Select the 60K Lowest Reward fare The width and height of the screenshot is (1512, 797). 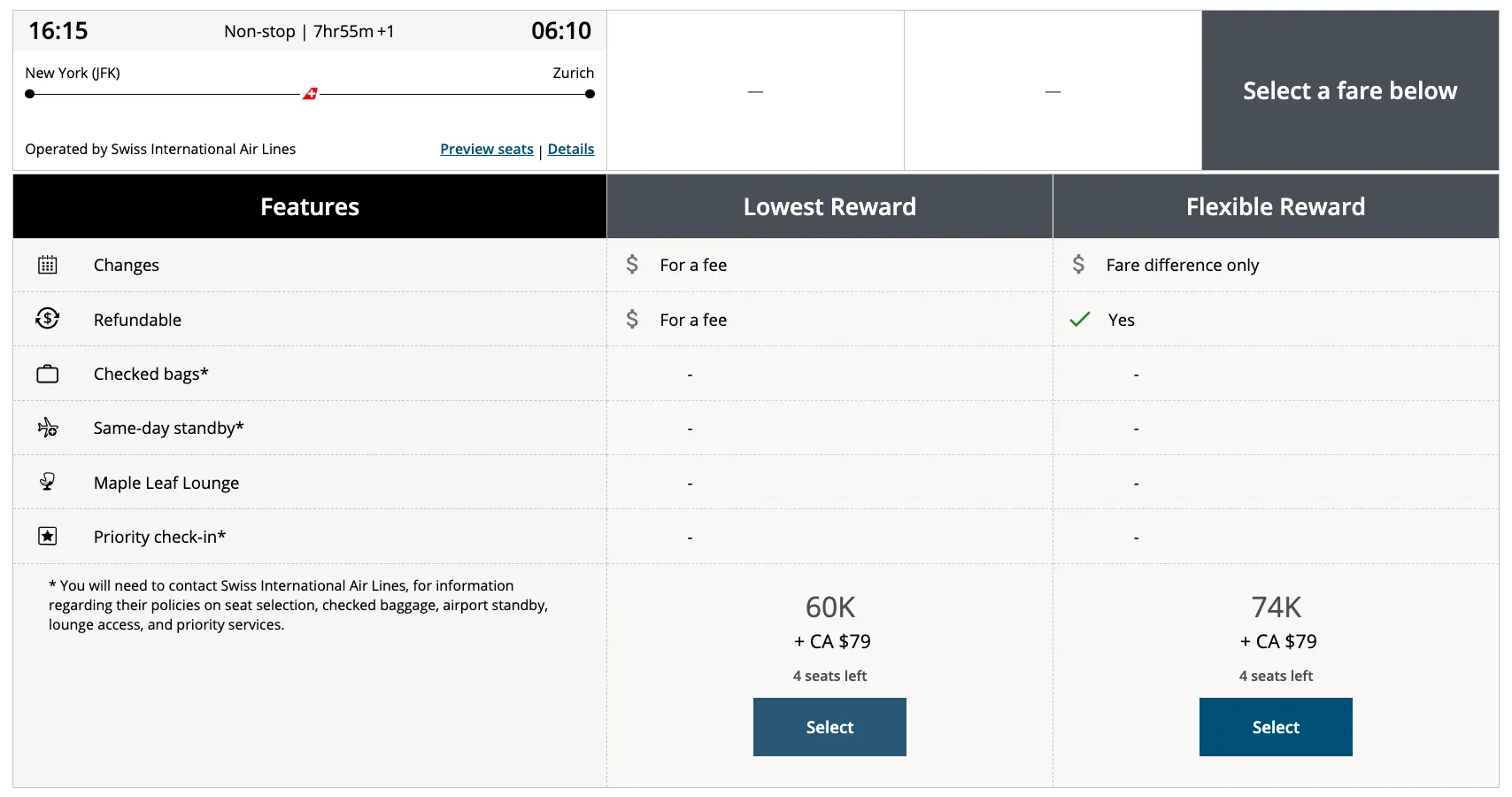click(x=829, y=727)
